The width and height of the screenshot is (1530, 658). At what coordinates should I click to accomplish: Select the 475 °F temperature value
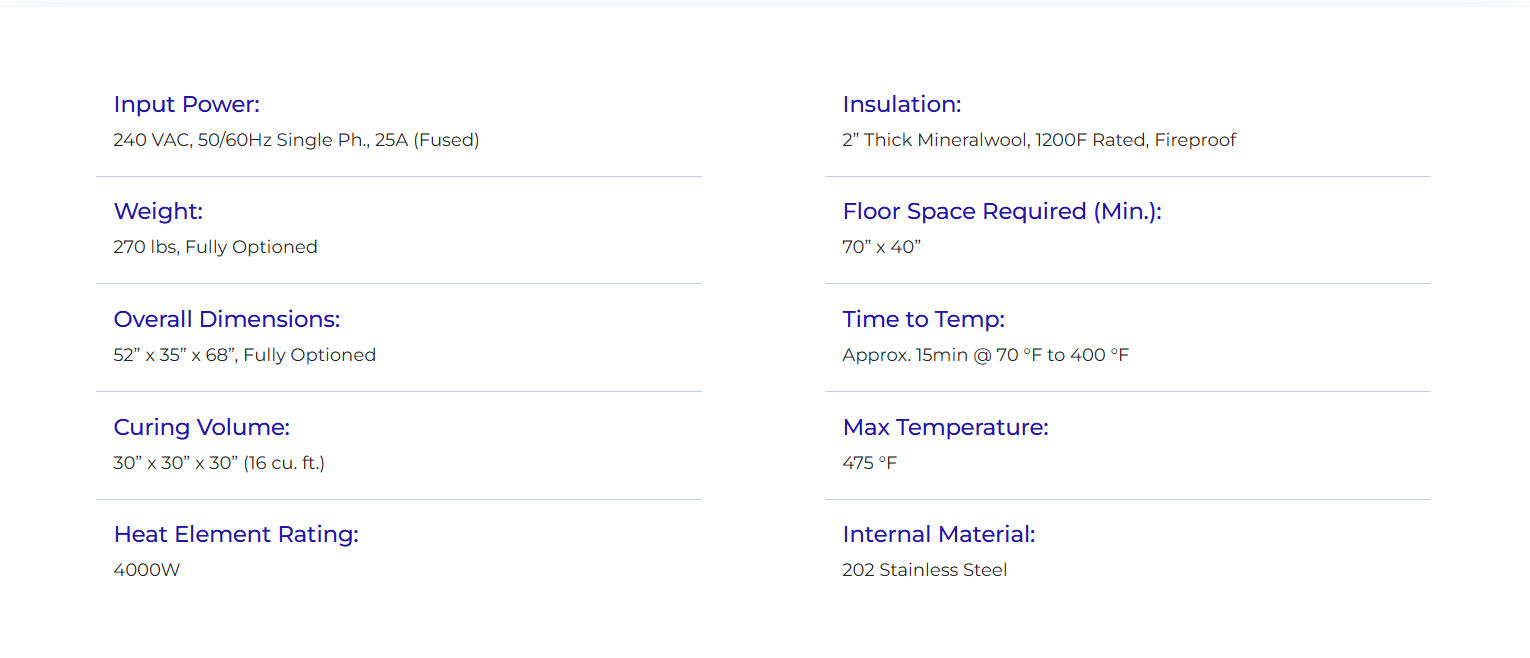(x=870, y=463)
